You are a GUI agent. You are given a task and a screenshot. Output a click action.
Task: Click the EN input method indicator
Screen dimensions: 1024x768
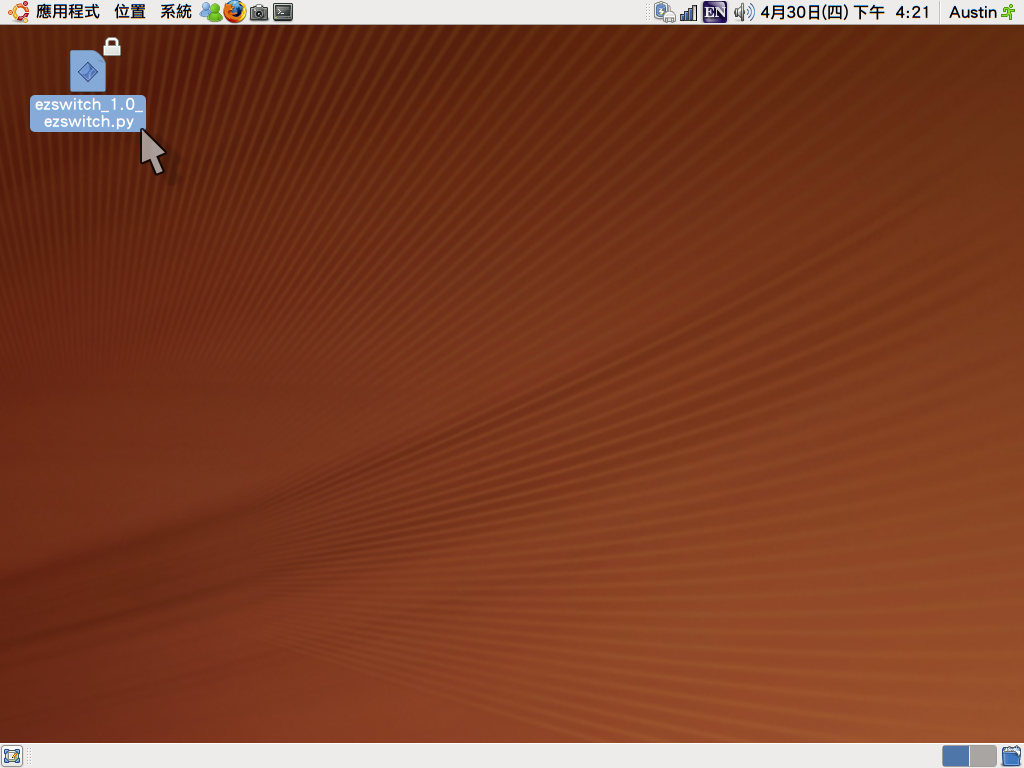(714, 12)
